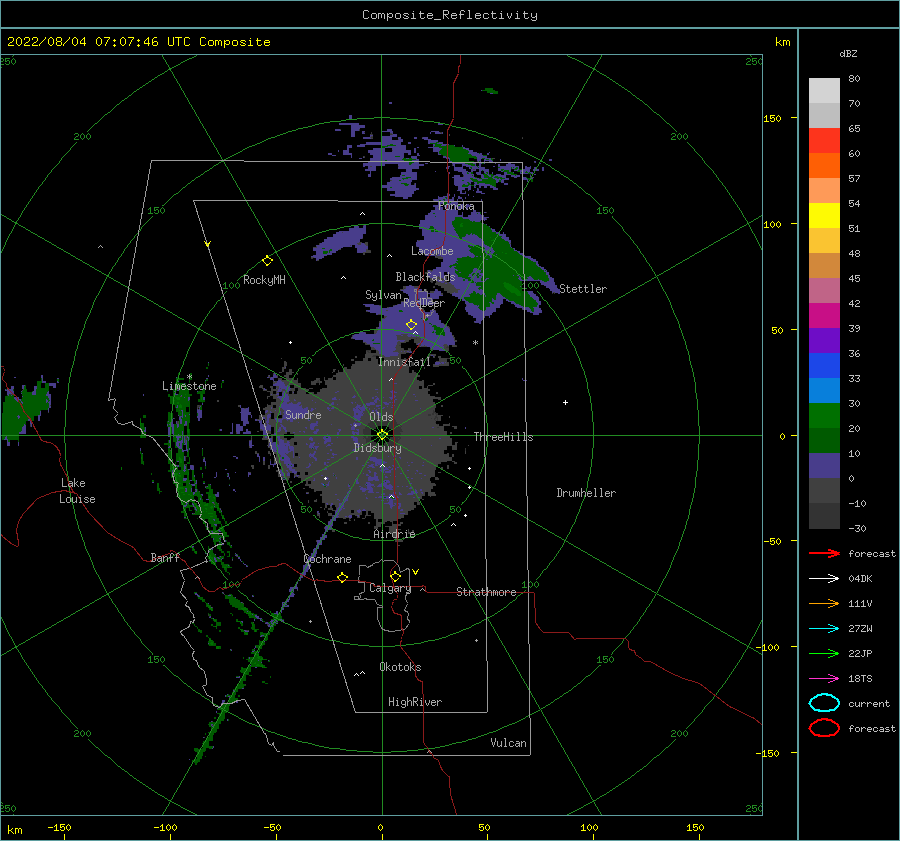Select the RedDeer city label
Viewport: 900px width, 841px height.
pos(424,303)
